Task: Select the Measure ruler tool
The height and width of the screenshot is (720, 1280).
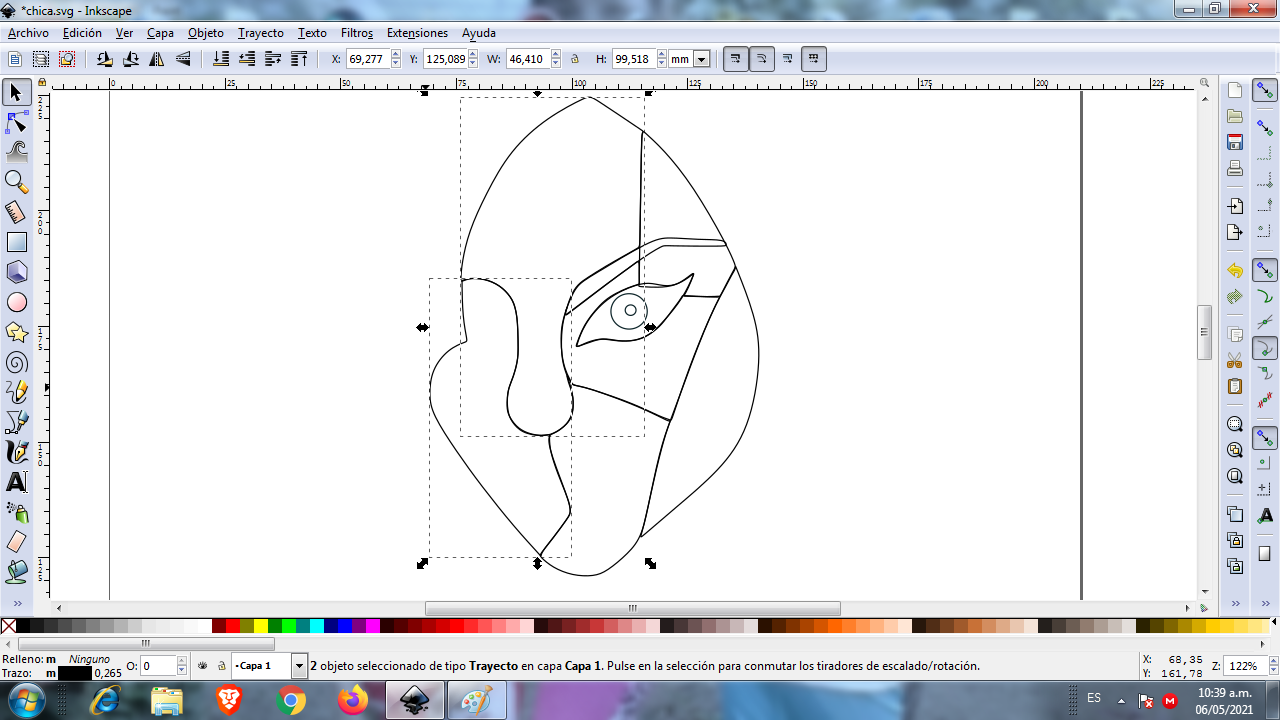Action: click(16, 212)
